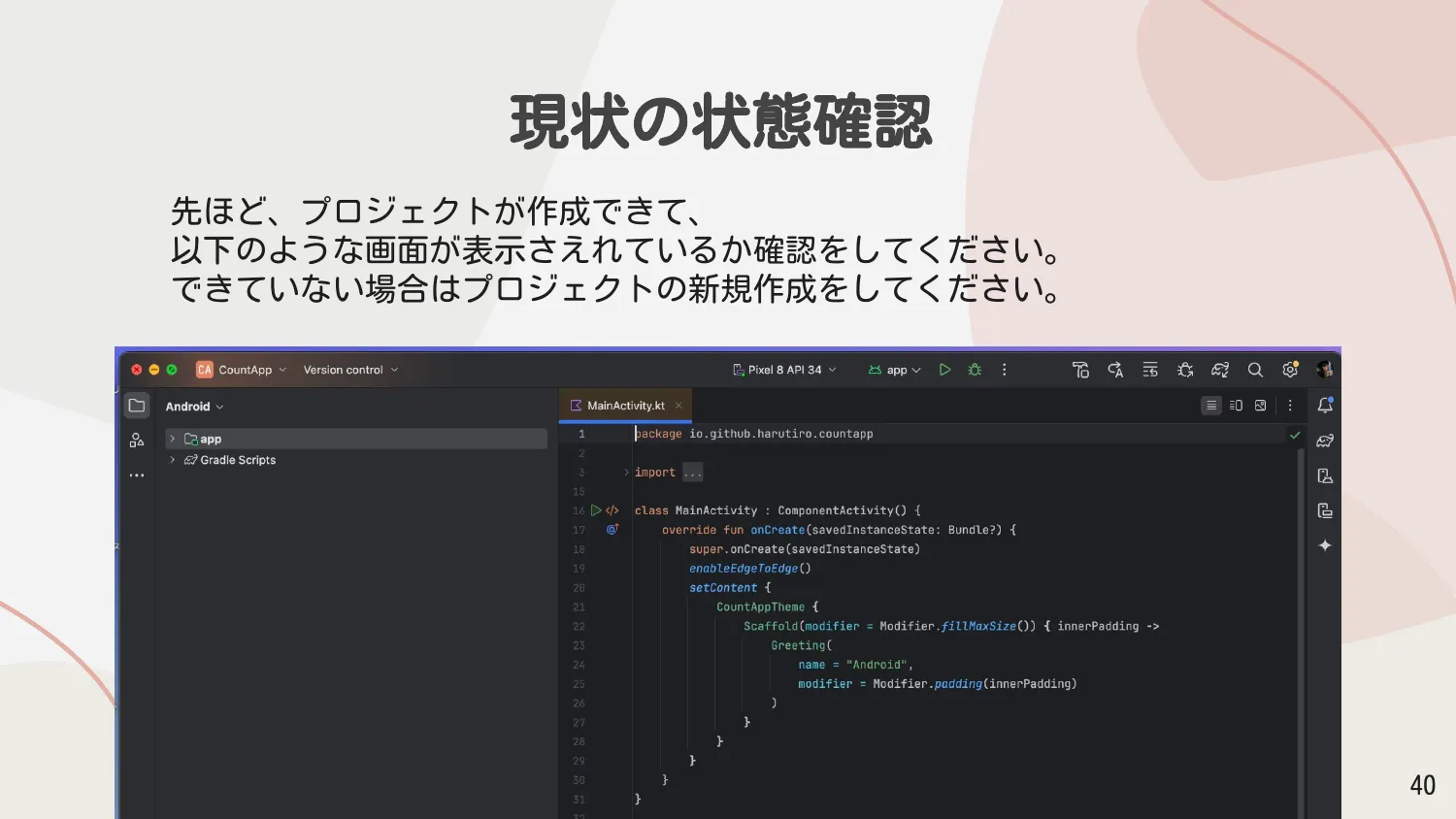The width and height of the screenshot is (1456, 819).
Task: Switch editor to Design view mode
Action: pyautogui.click(x=1260, y=406)
